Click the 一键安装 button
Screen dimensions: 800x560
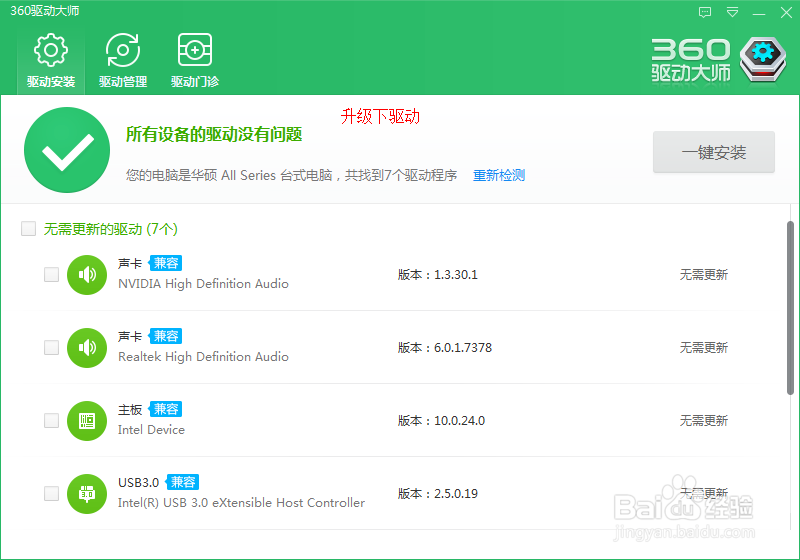click(714, 152)
